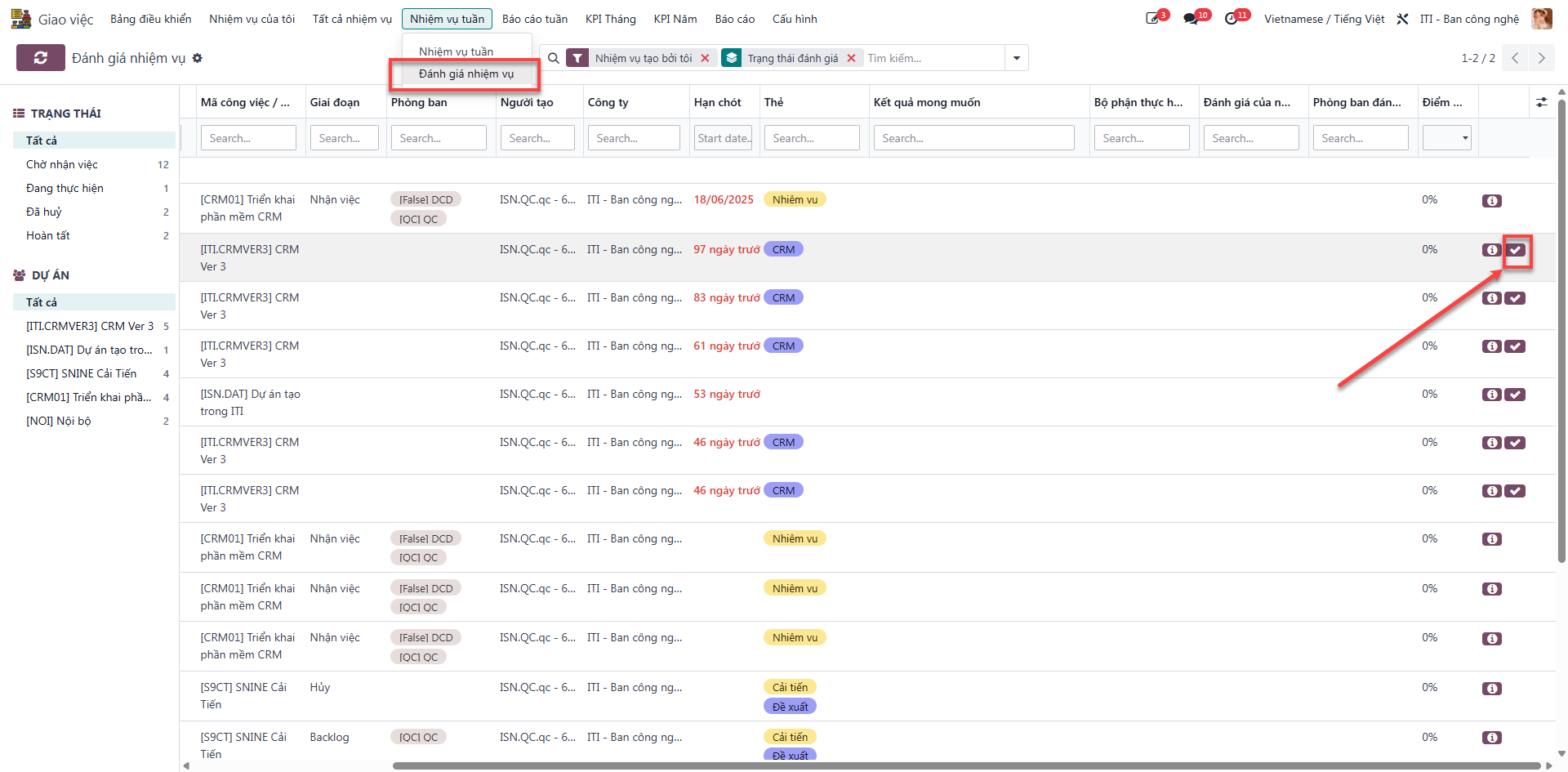Click the Kết quả mong muốn search field

click(x=973, y=138)
